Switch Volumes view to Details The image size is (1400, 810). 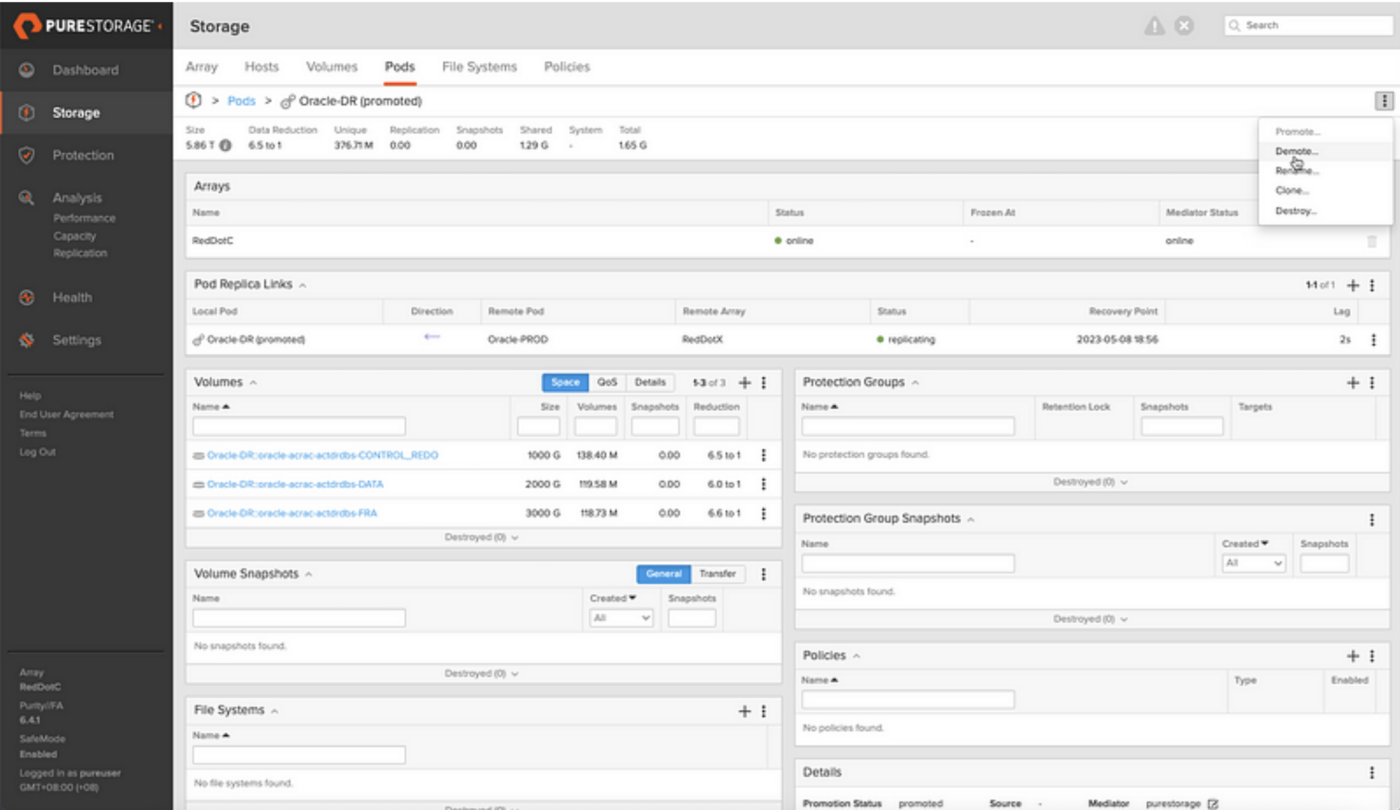pos(650,382)
